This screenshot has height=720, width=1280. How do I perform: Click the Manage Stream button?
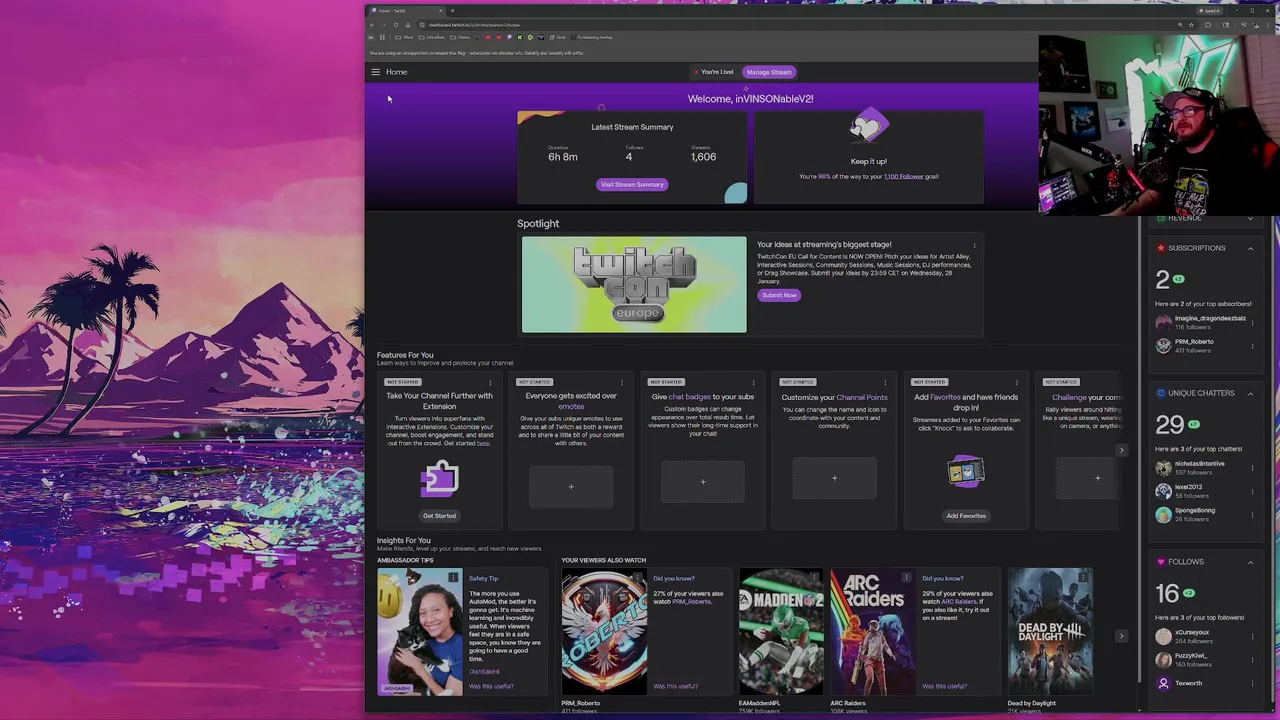click(769, 72)
